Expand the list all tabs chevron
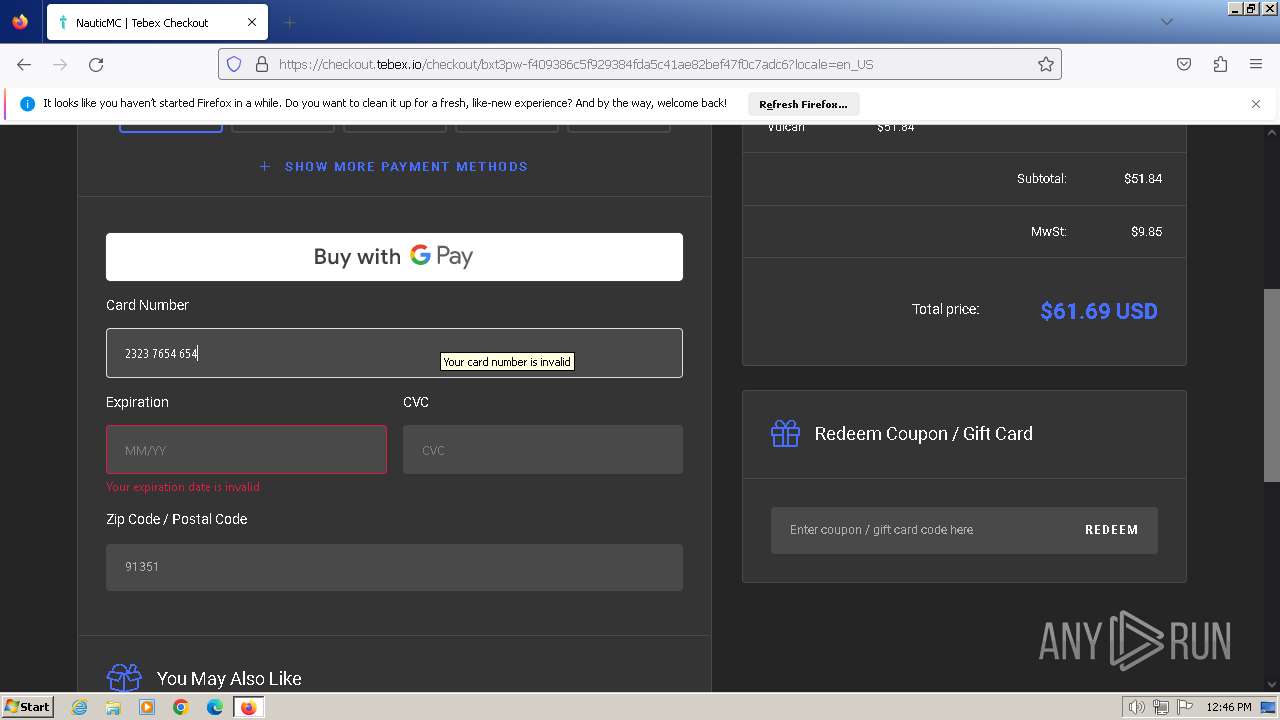 pyautogui.click(x=1166, y=22)
